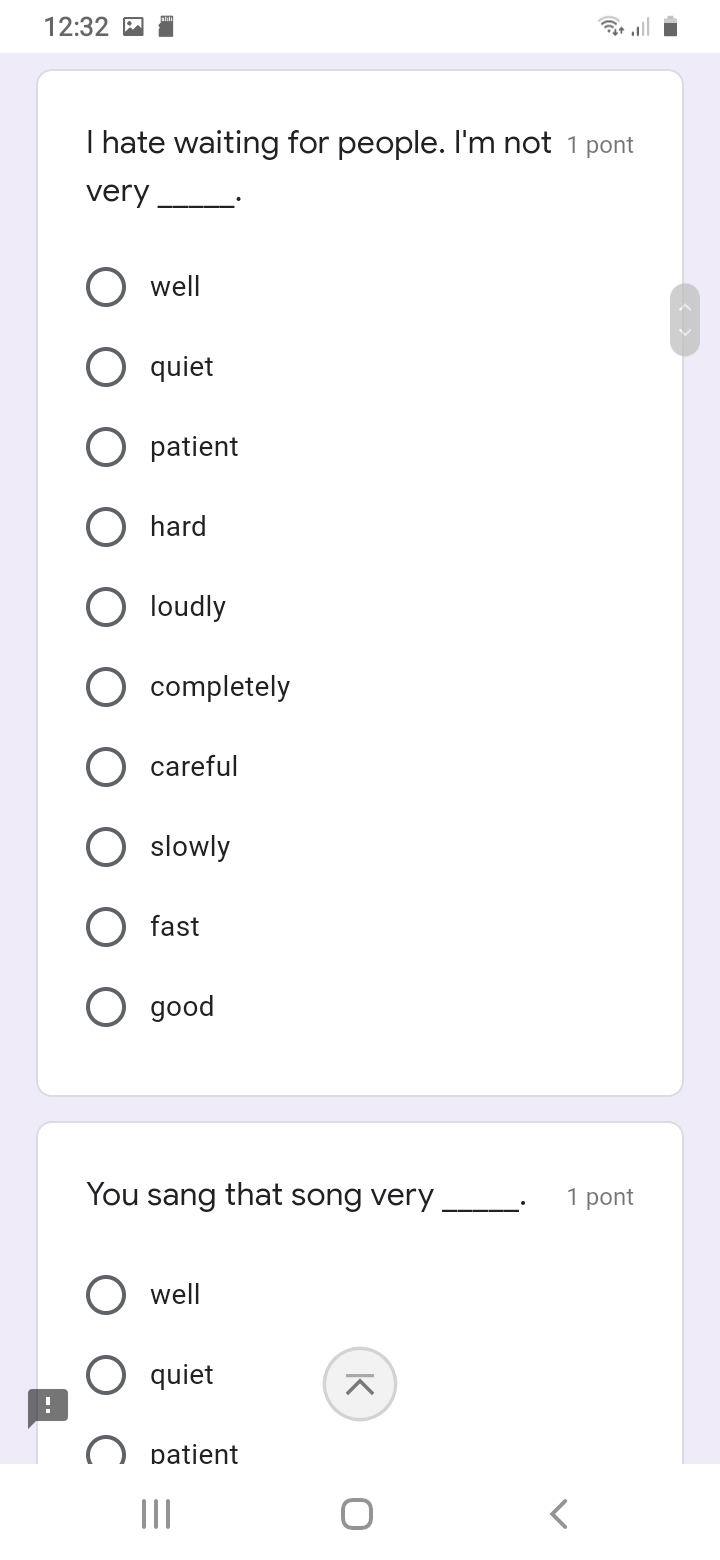Select the "loudly" answer option
The width and height of the screenshot is (720, 1560).
[x=106, y=607]
